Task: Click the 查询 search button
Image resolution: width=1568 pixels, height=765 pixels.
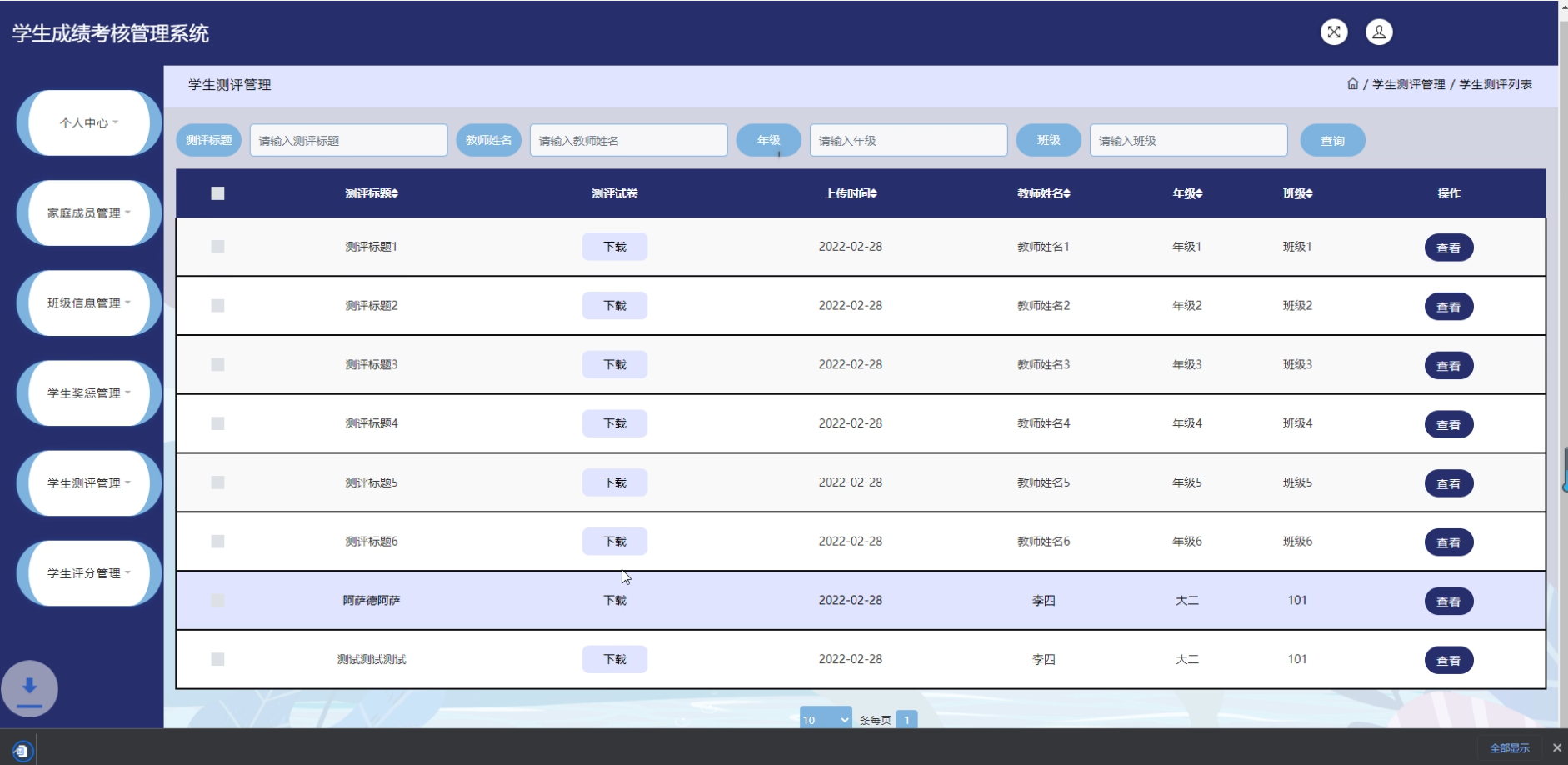Action: pos(1332,141)
